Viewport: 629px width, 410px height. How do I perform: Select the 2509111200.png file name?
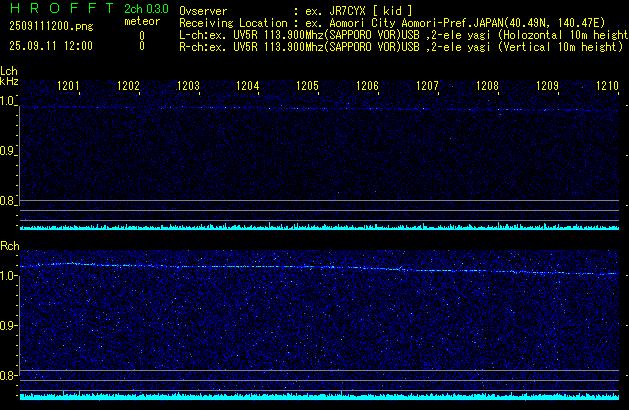click(51, 26)
